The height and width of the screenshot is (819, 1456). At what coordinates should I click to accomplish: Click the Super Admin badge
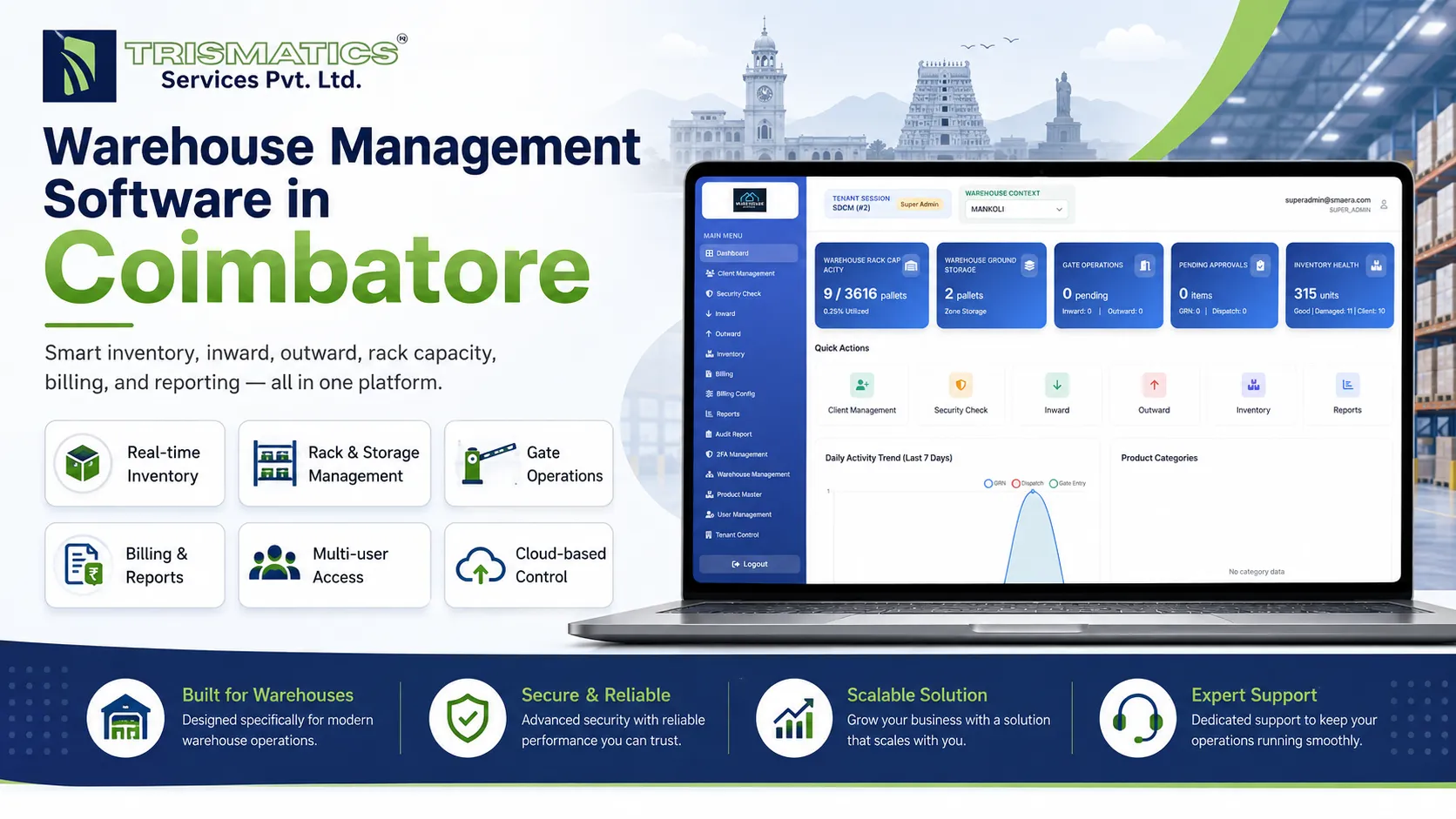click(x=920, y=205)
